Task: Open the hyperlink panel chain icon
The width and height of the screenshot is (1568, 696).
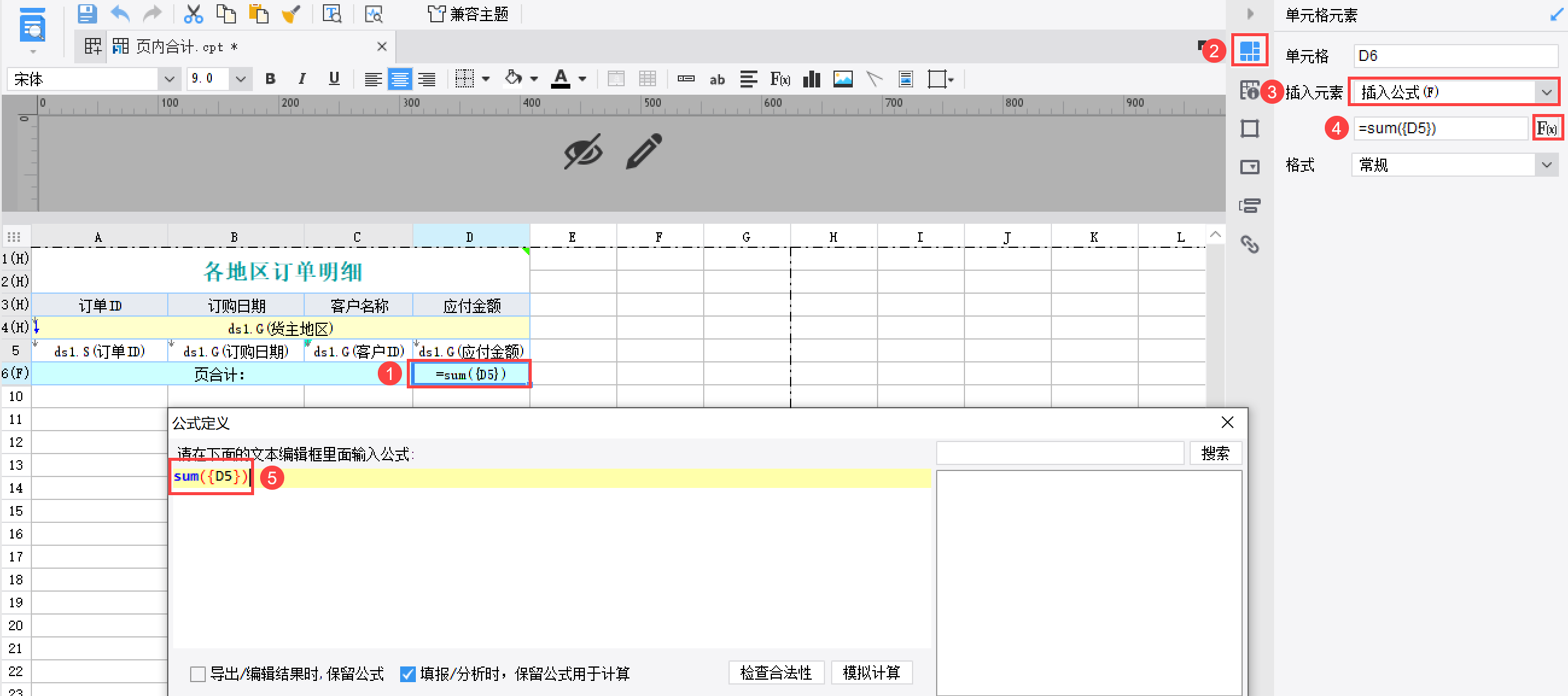Action: point(1249,244)
